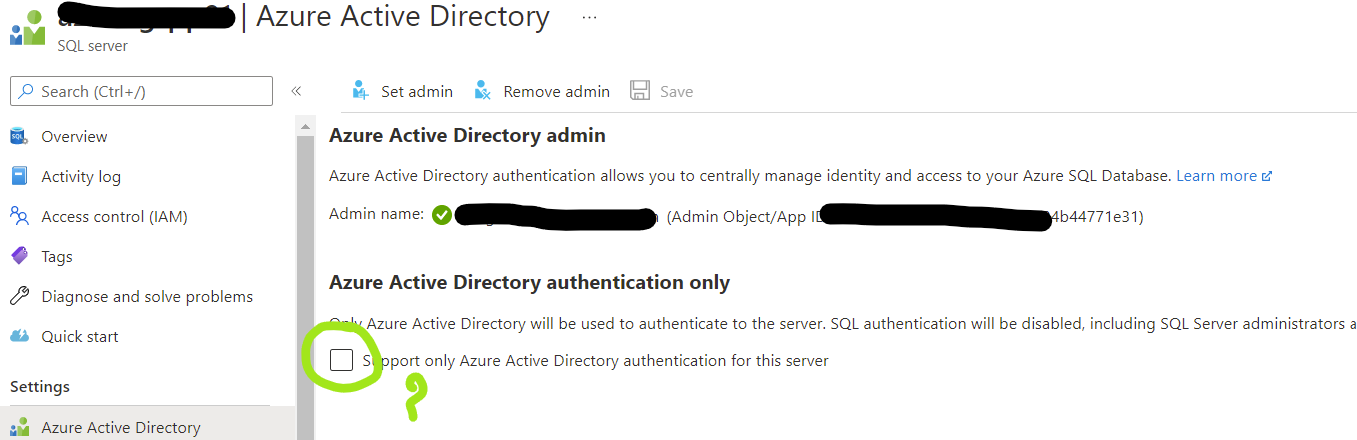Click the Settings section heading

pos(40,386)
